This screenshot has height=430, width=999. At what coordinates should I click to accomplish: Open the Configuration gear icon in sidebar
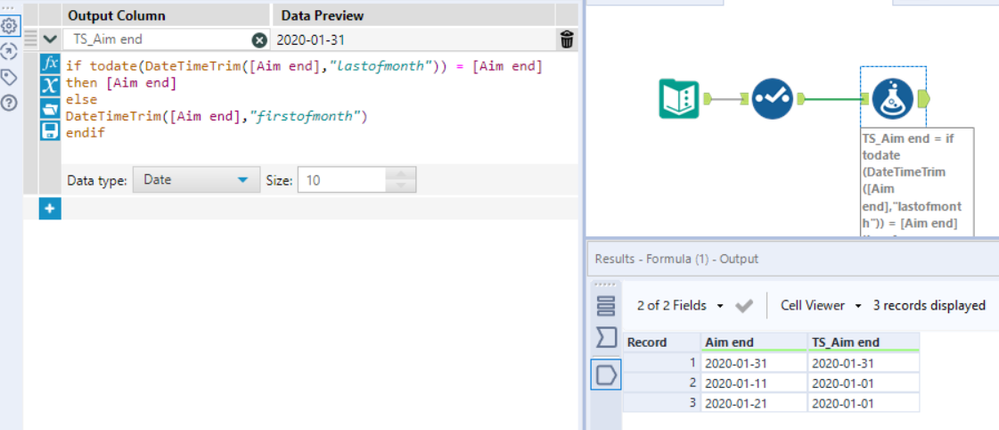[x=10, y=26]
